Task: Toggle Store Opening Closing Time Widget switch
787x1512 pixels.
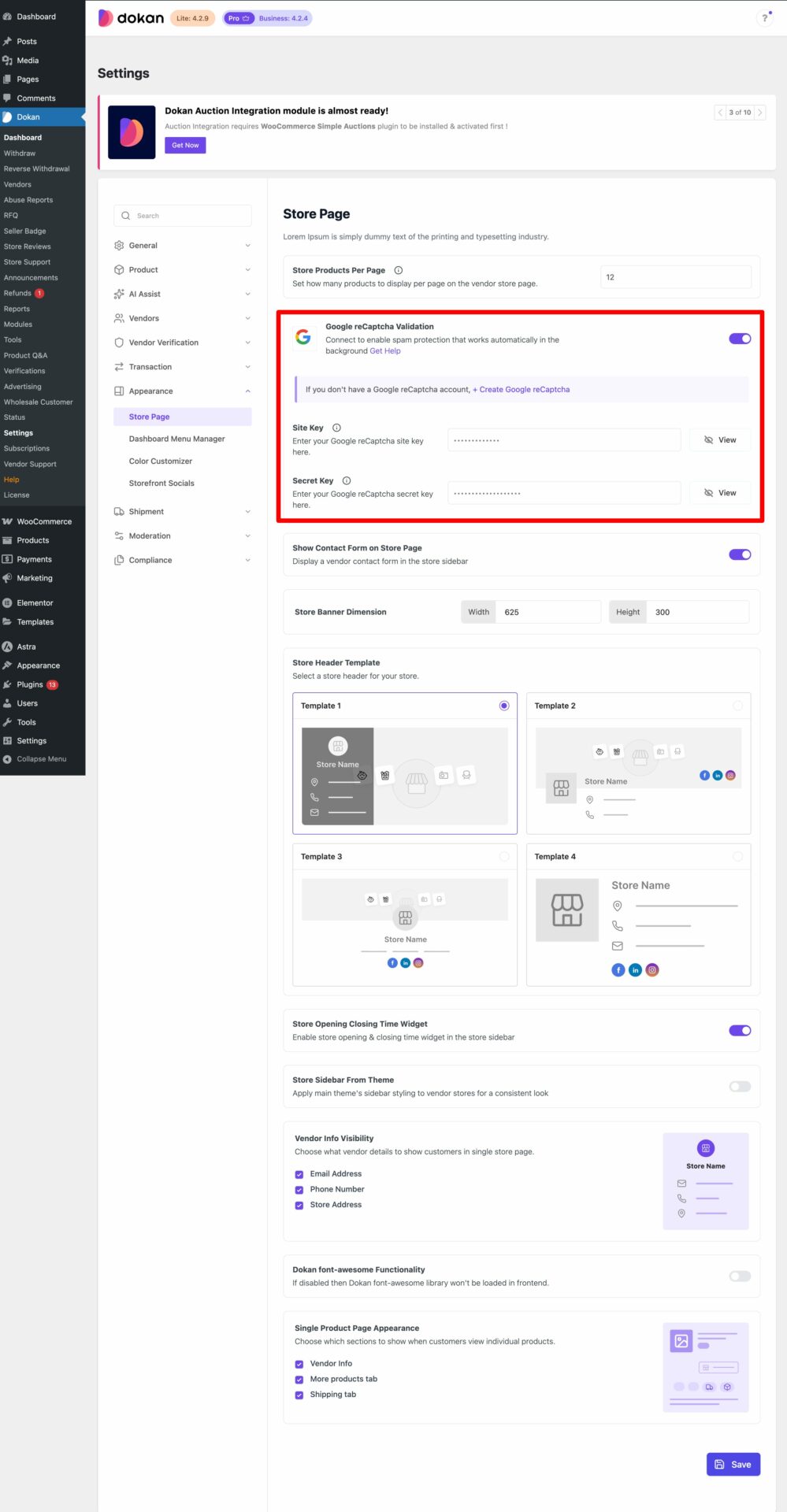Action: click(x=740, y=1031)
